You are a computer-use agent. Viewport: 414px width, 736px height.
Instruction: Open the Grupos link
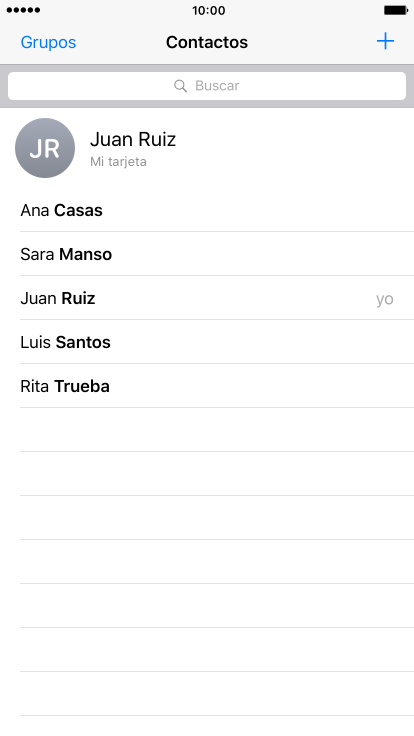pos(48,42)
